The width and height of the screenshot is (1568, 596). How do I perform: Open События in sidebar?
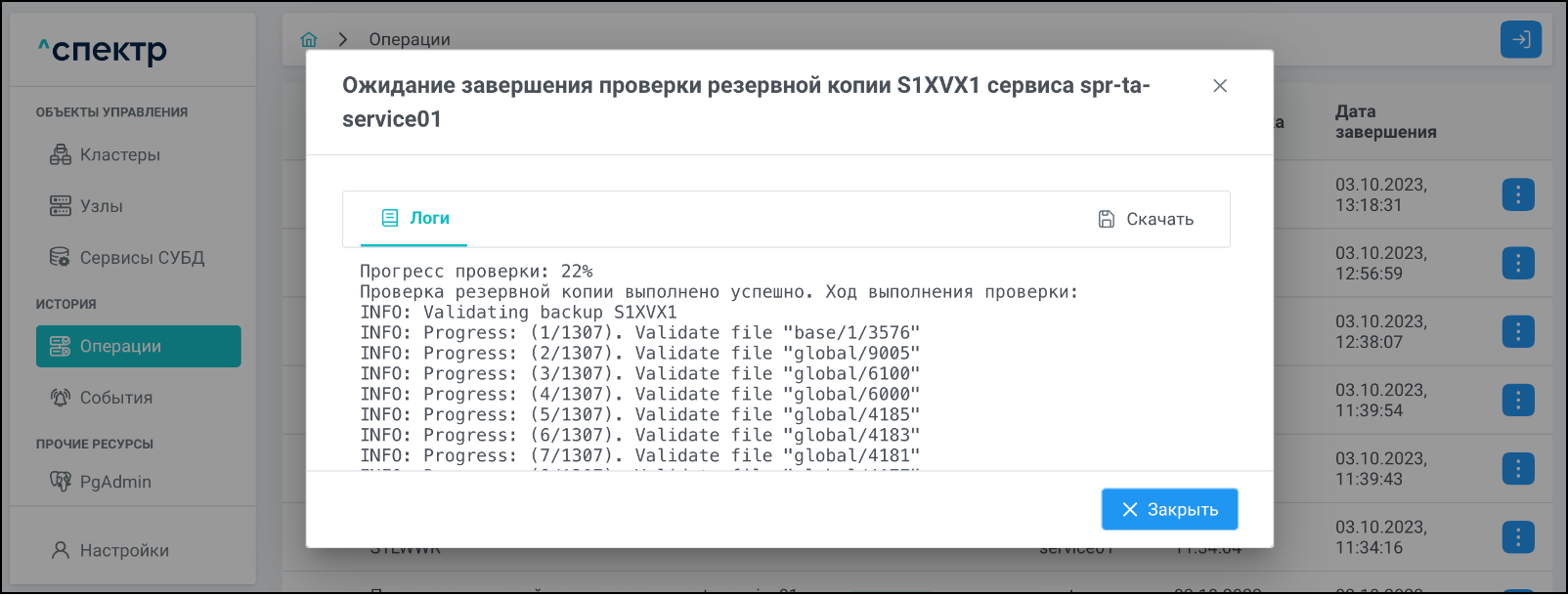tap(138, 398)
